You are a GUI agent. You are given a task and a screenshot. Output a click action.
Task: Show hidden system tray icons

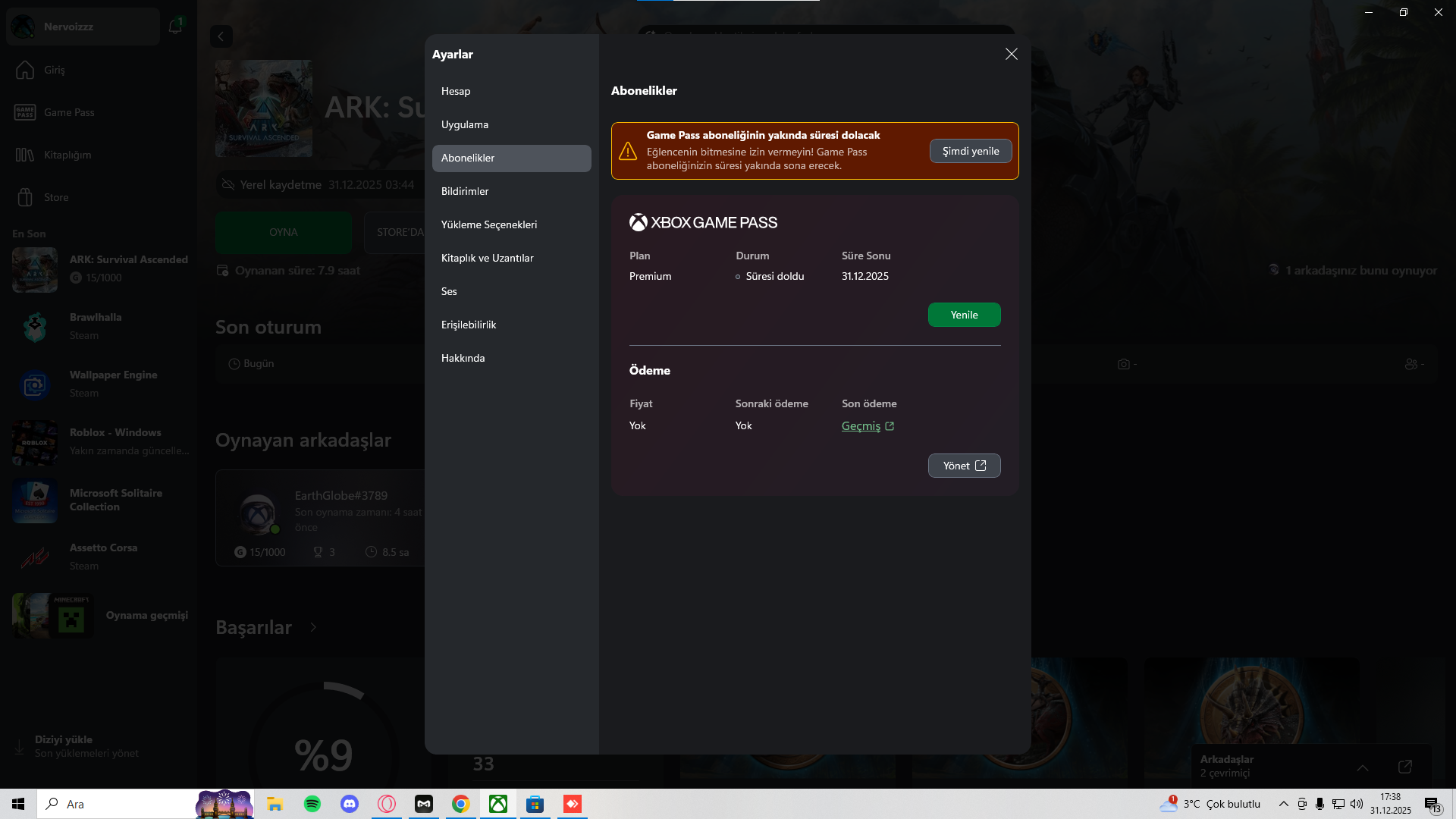[x=1284, y=804]
